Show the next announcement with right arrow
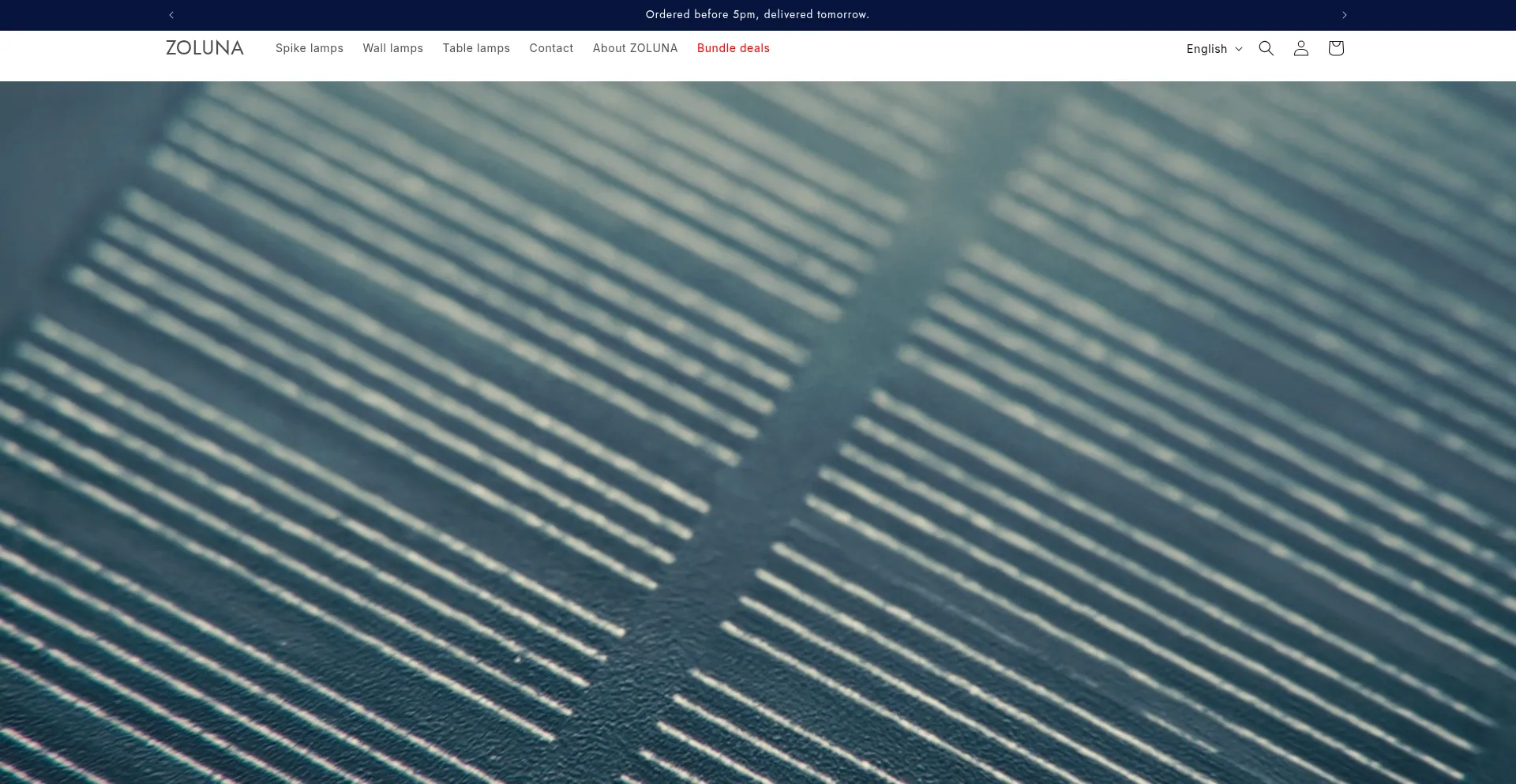This screenshot has width=1516, height=784. [1344, 15]
